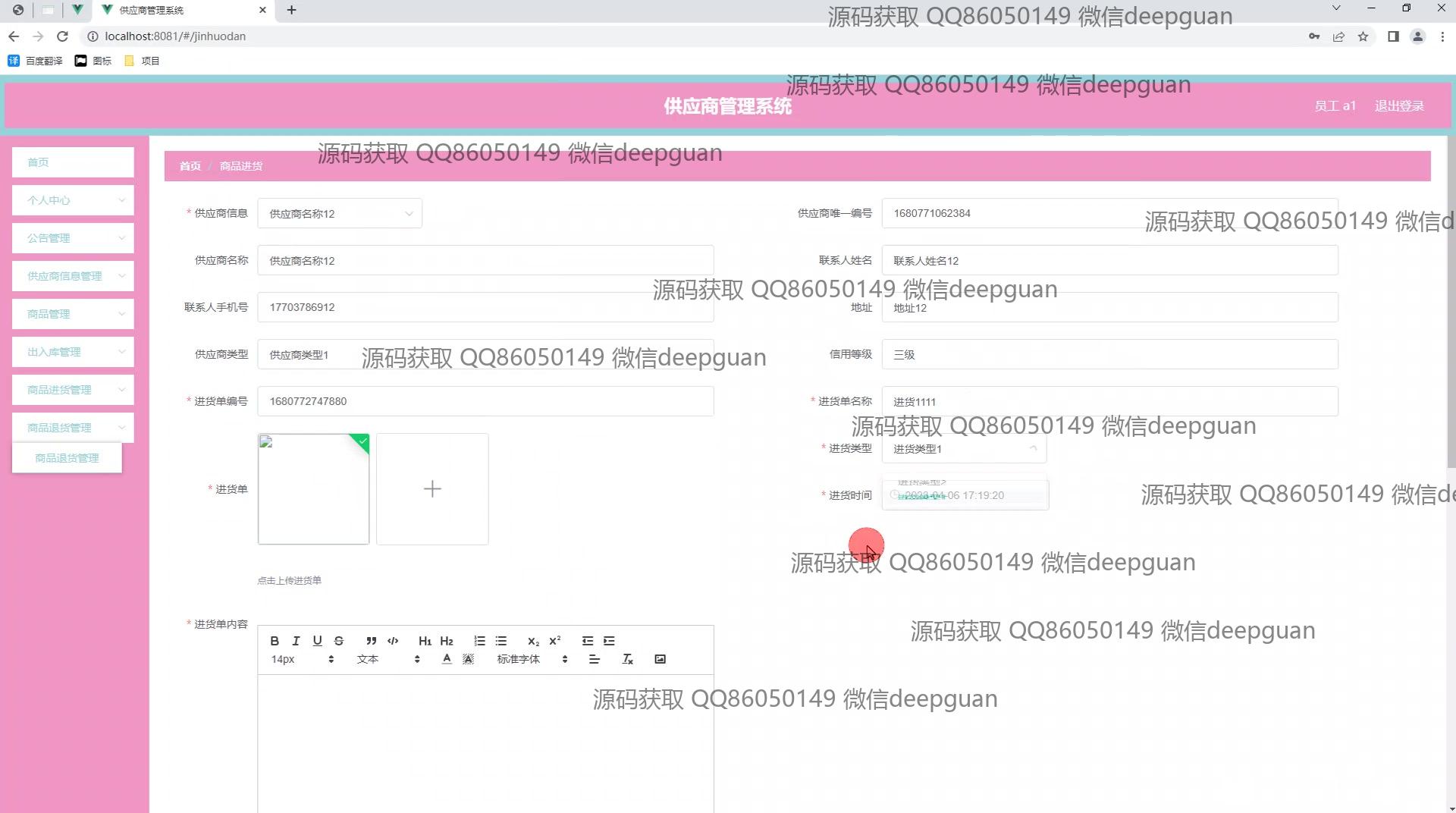Click the plus box to upload 进货单
The width and height of the screenshot is (1456, 813).
tap(432, 489)
